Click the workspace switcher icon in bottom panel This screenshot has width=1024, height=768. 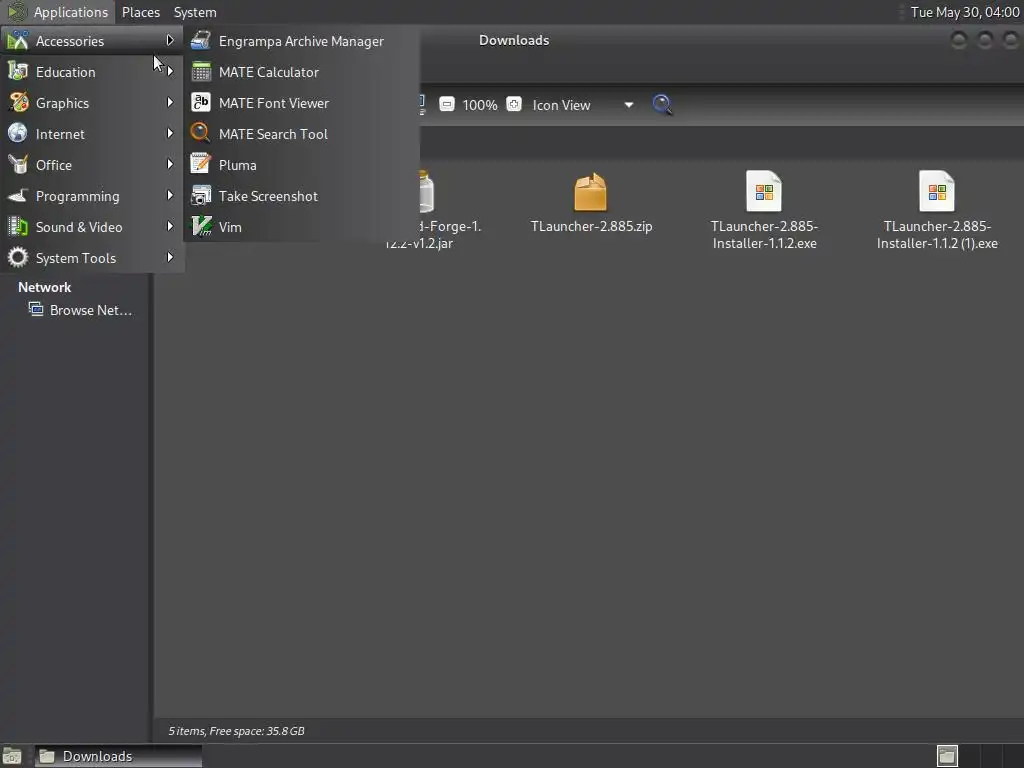click(x=947, y=756)
